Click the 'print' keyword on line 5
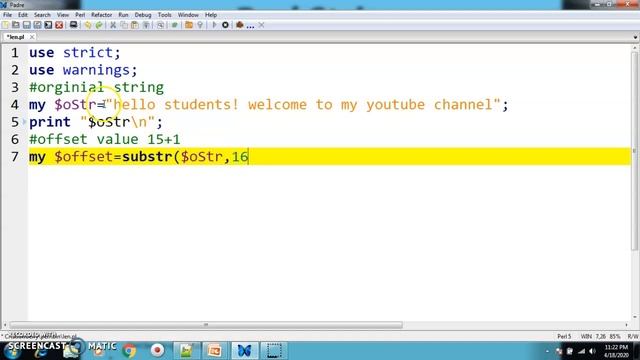This screenshot has height=360, width=640. click(x=50, y=122)
